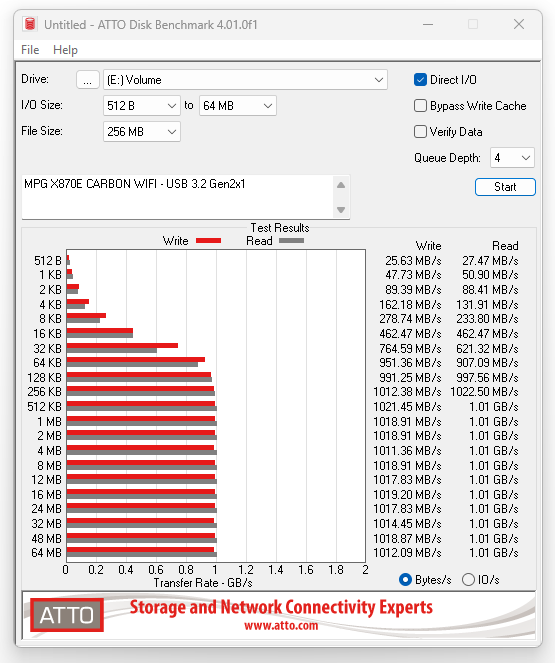Image resolution: width=555 pixels, height=663 pixels.
Task: Click the red Write legend swatch
Action: [x=208, y=241]
